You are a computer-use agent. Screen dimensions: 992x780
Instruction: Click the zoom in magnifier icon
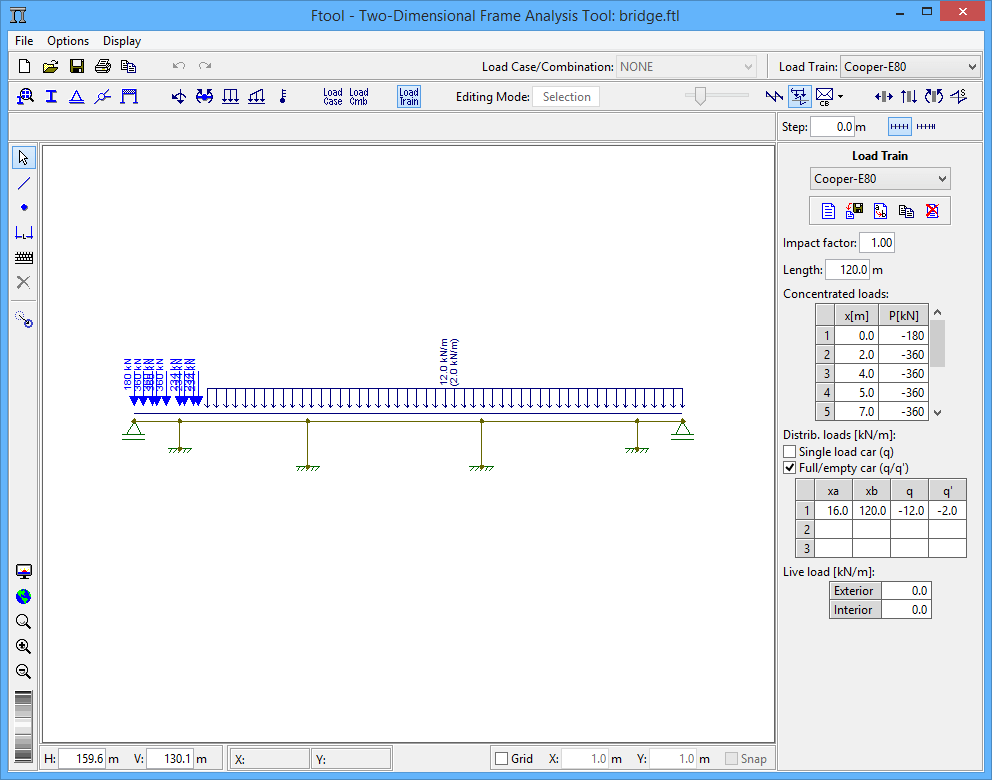[23, 647]
